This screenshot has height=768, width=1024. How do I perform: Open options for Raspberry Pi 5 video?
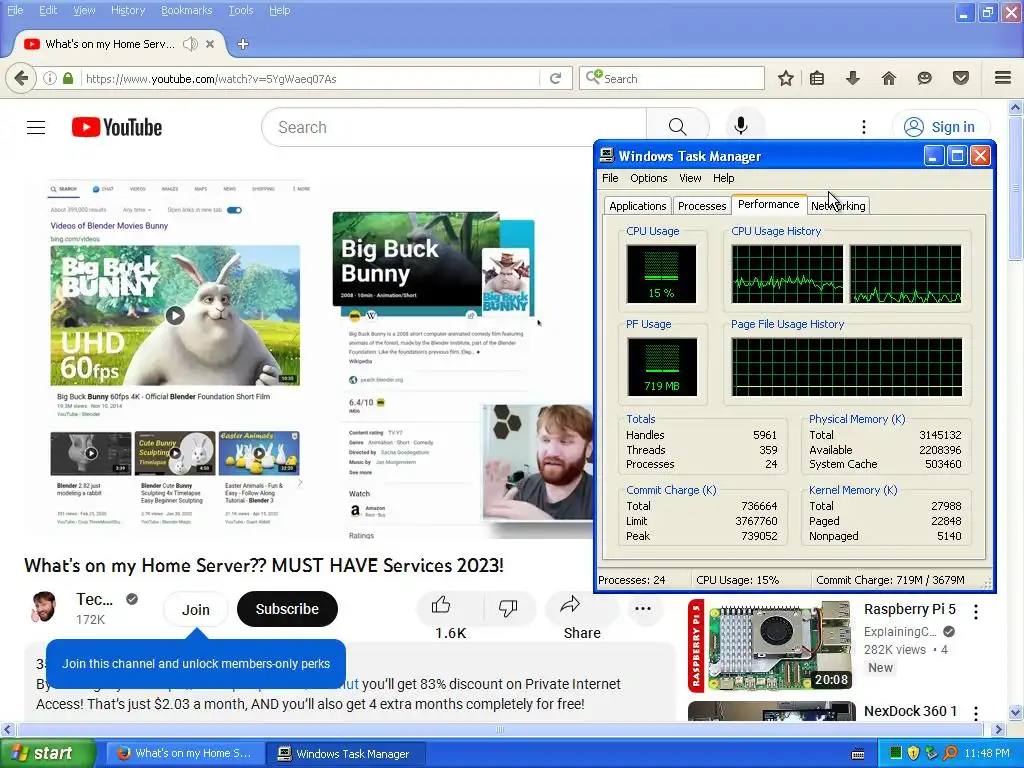pos(976,611)
